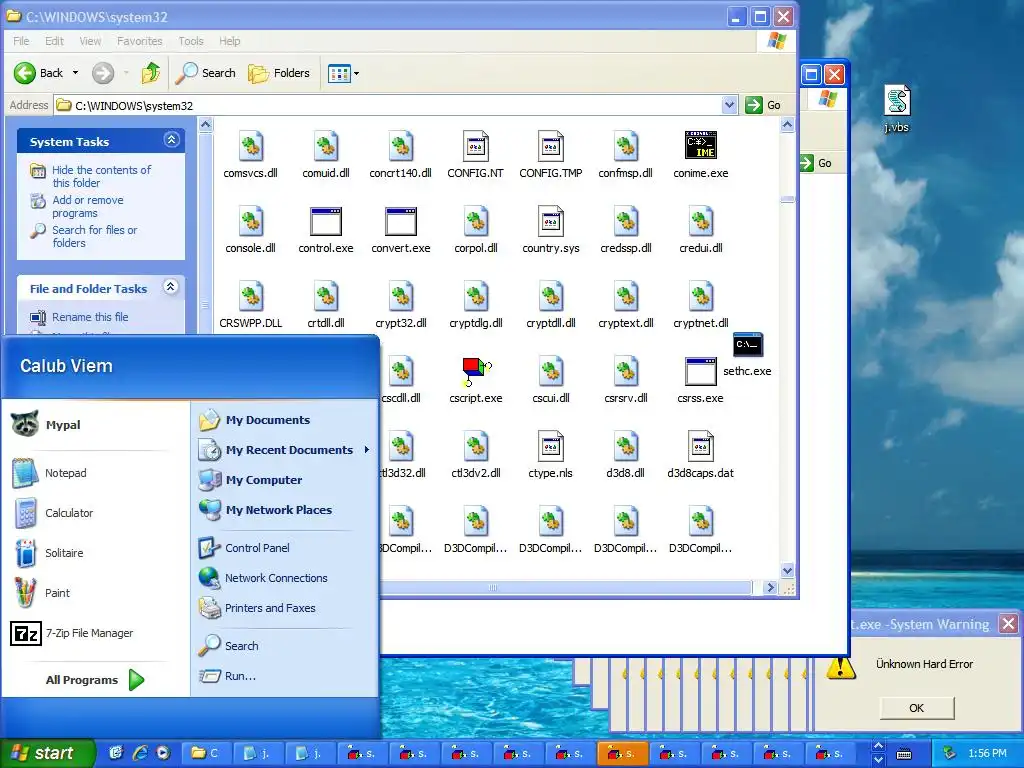Open the Help menu
1024x768 pixels.
click(x=229, y=41)
